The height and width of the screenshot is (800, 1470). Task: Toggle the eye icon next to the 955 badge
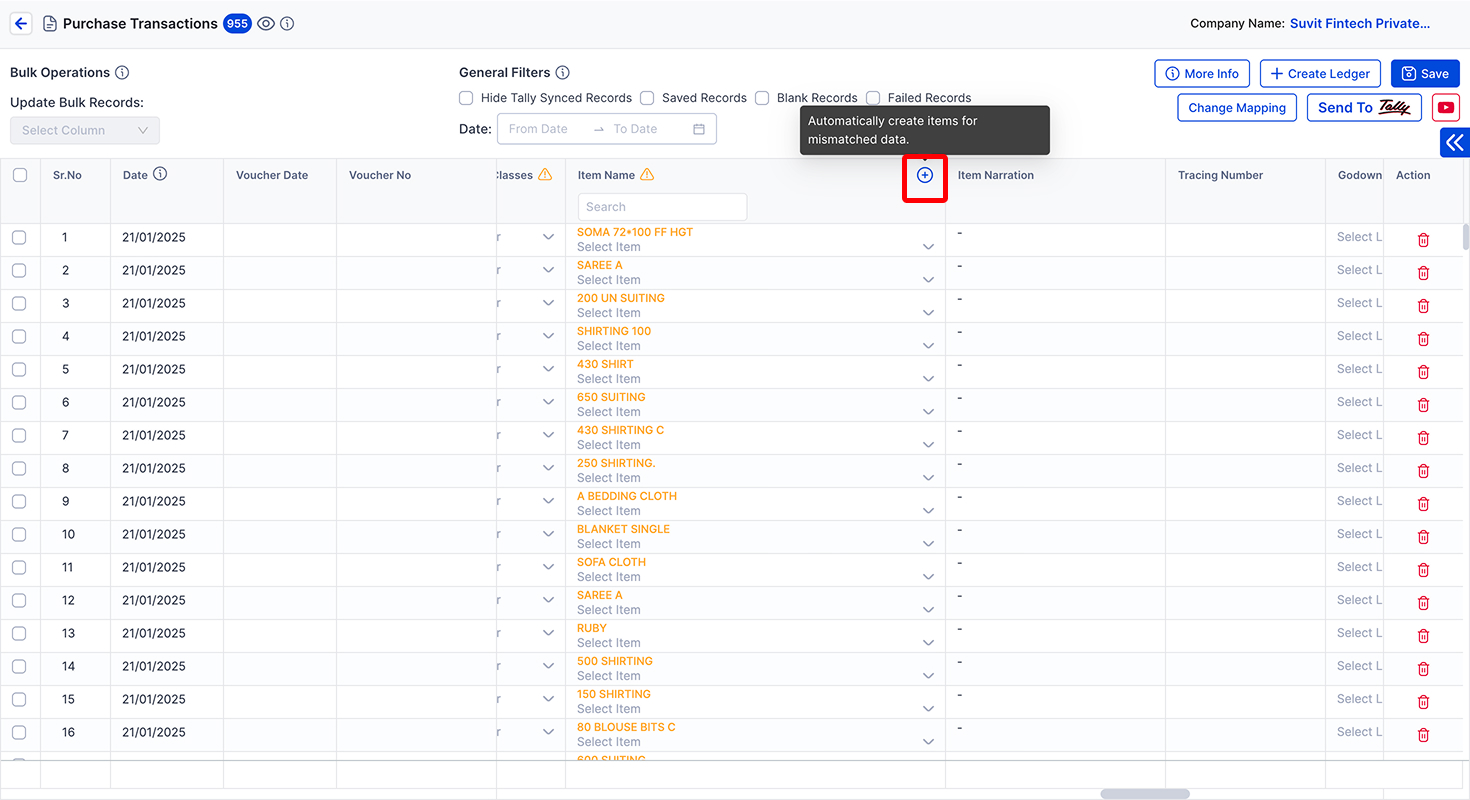click(x=266, y=23)
